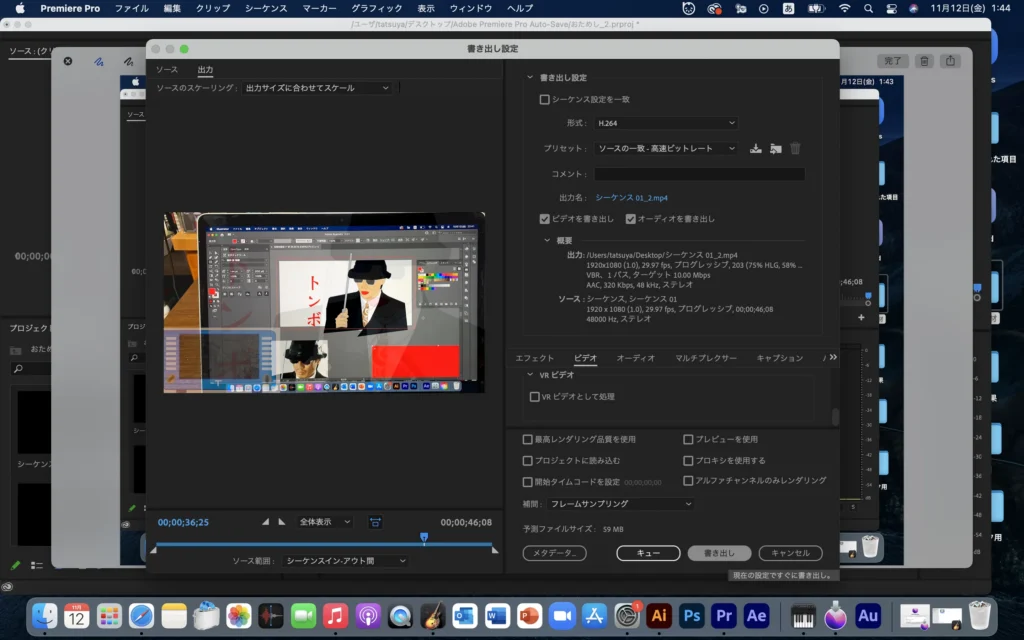This screenshot has height=640, width=1024.
Task: Click the save preset icon
Action: click(x=756, y=148)
